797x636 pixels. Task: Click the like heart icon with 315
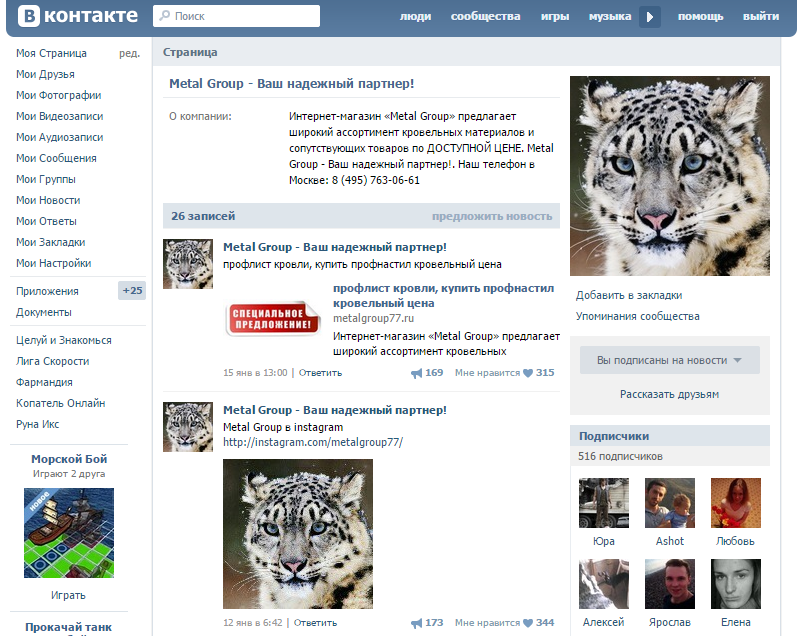528,373
